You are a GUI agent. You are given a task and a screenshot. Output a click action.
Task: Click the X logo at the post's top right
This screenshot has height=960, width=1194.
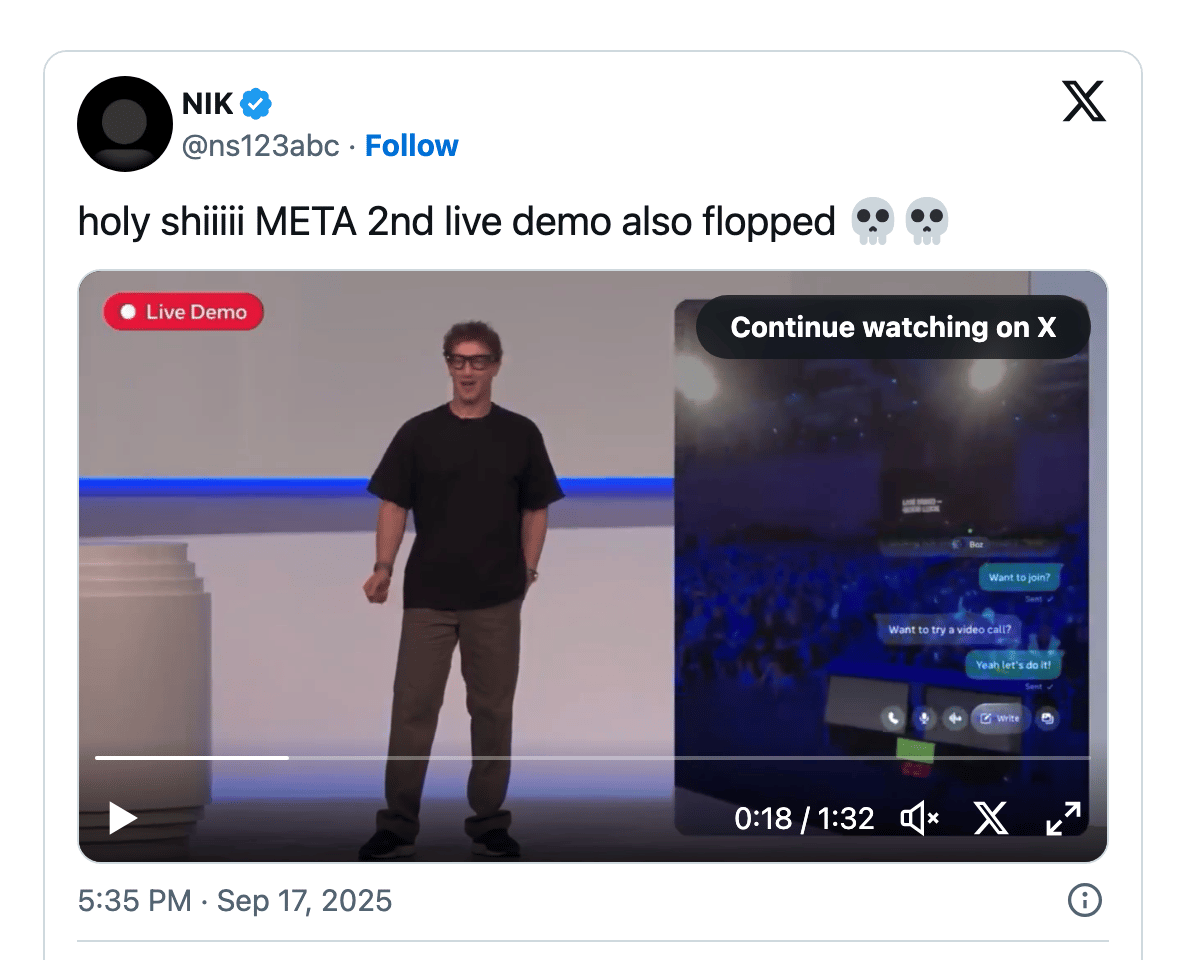1084,101
